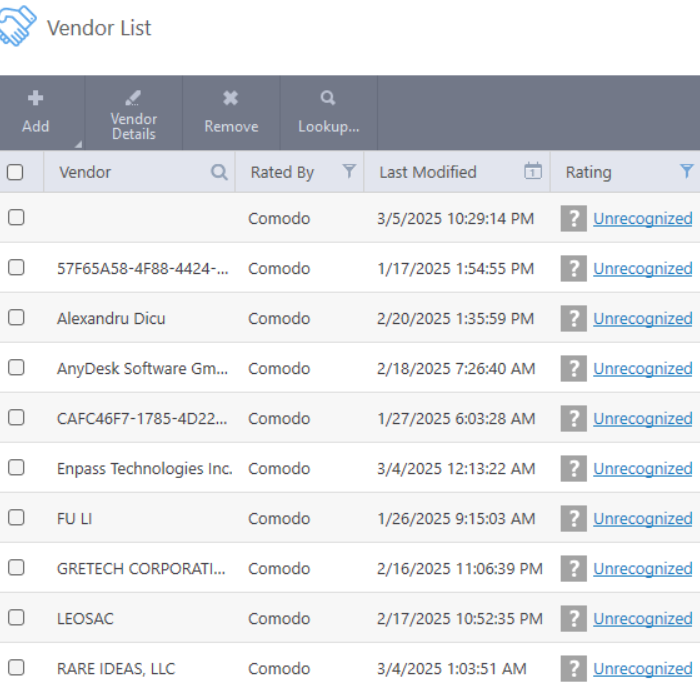Click the Remove toolbar button

[x=231, y=112]
